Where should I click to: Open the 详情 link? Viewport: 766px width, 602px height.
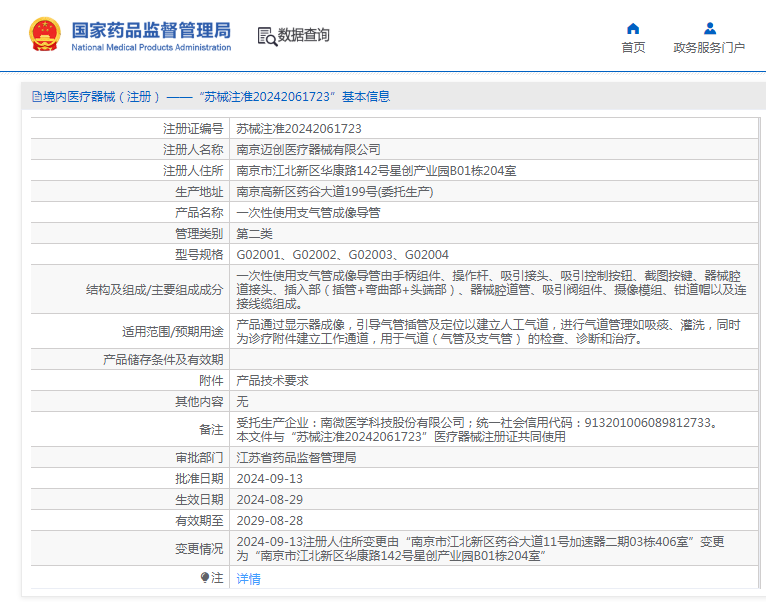point(248,578)
